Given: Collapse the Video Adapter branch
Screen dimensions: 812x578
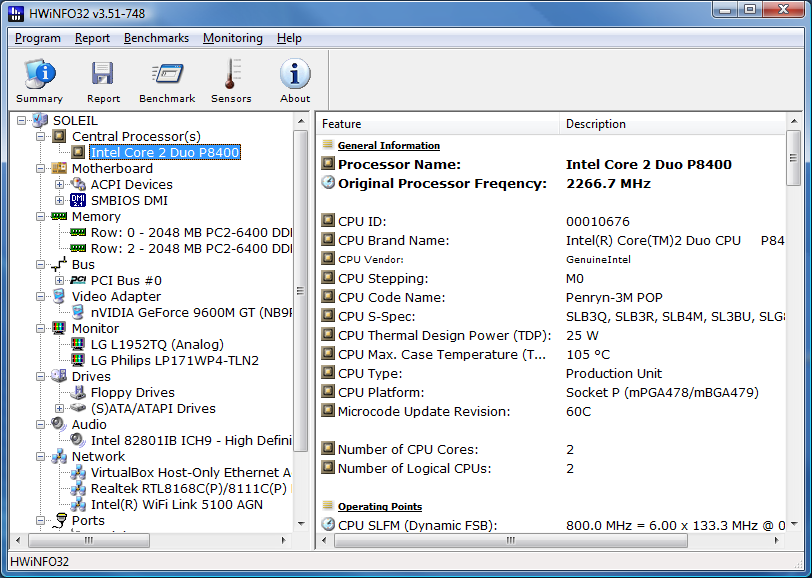Looking at the screenshot, I should [x=40, y=296].
